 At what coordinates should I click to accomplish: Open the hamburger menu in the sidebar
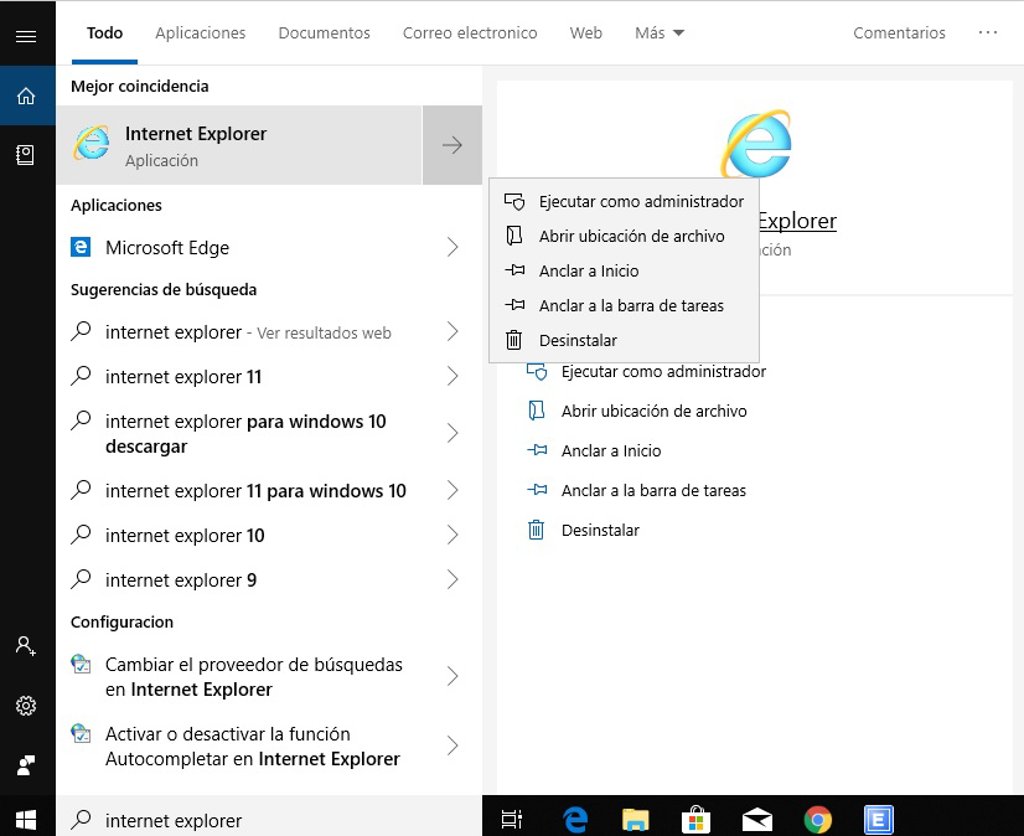click(x=26, y=36)
